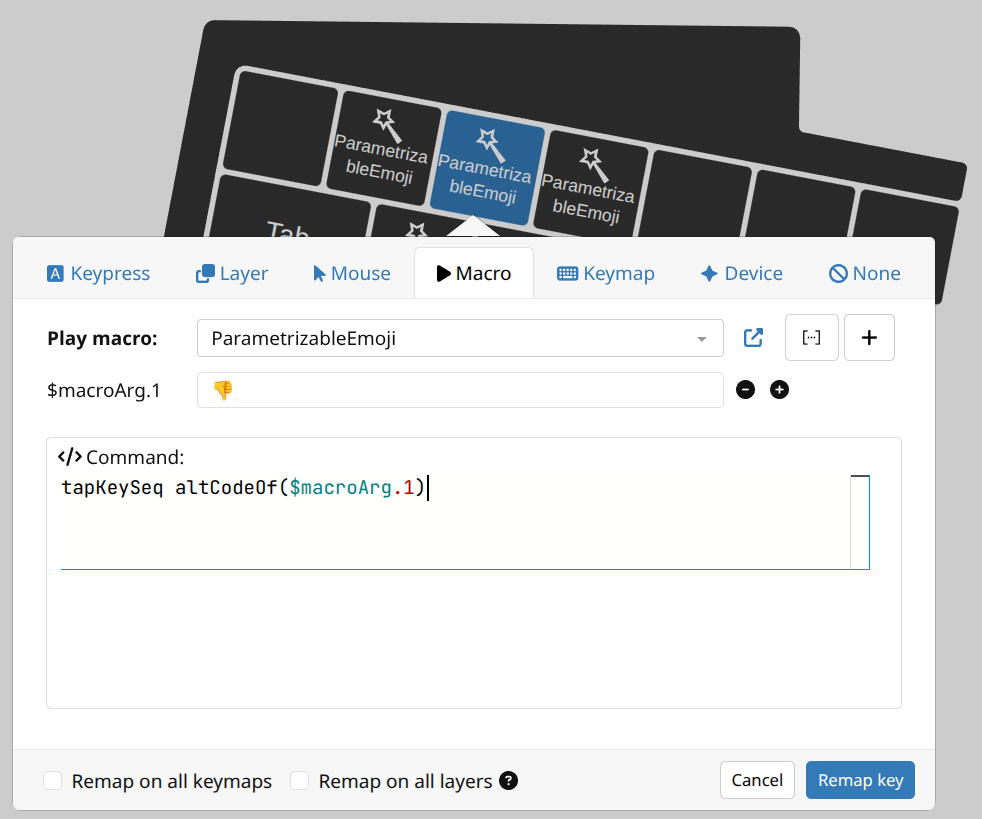The width and height of the screenshot is (982, 819).
Task: Enable Remap on all keymaps checkbox
Action: tap(54, 781)
